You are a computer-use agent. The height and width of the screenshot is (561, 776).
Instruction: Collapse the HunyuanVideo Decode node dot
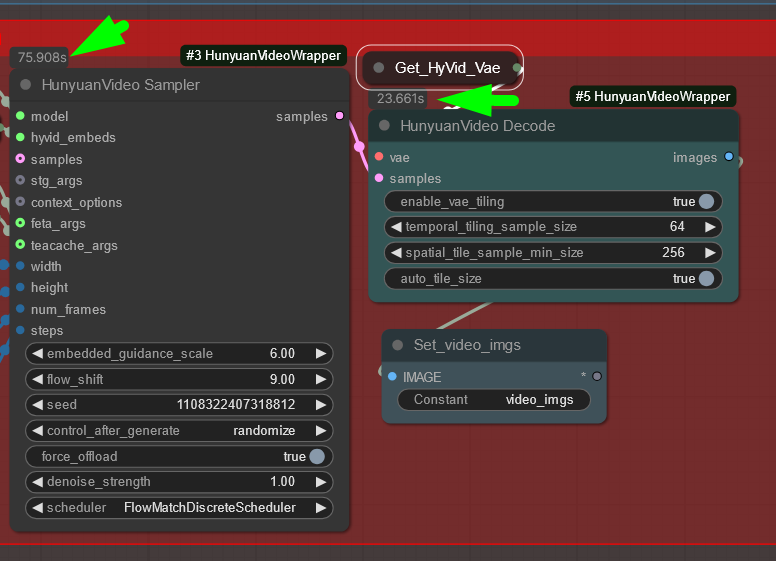click(384, 126)
